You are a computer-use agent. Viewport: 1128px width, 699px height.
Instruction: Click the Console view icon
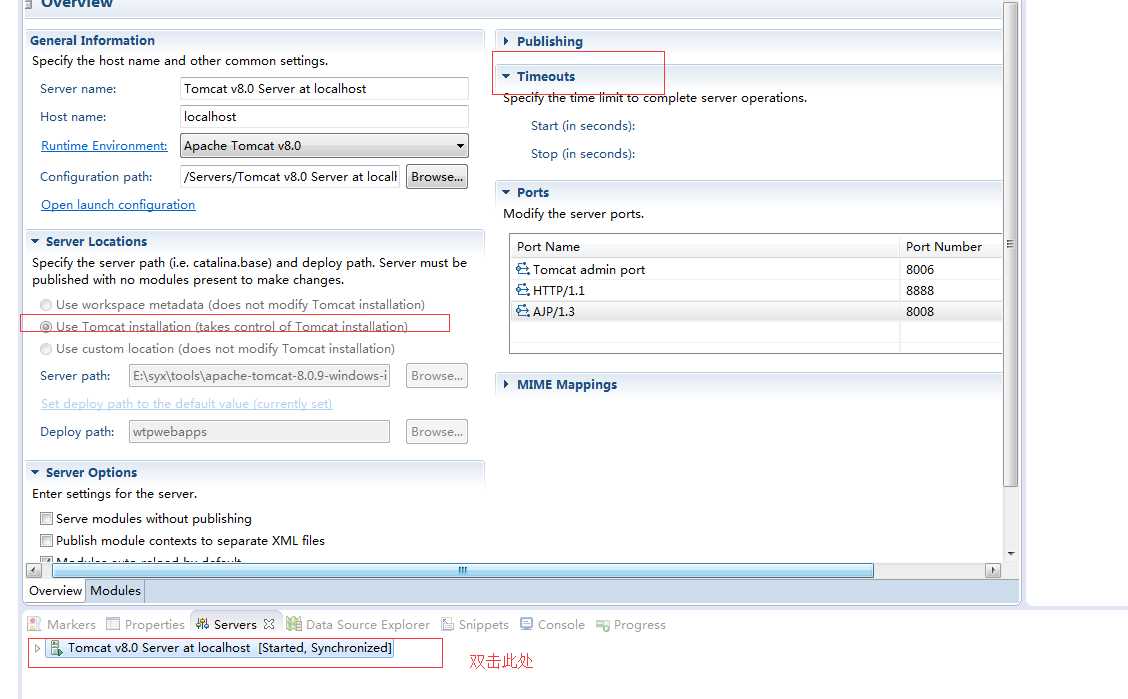[527, 623]
